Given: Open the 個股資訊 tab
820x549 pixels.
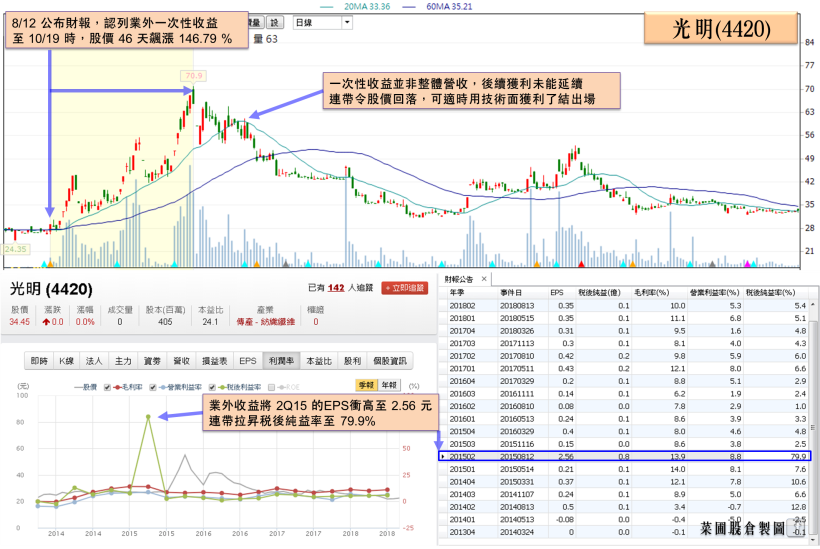Looking at the screenshot, I should click(390, 361).
